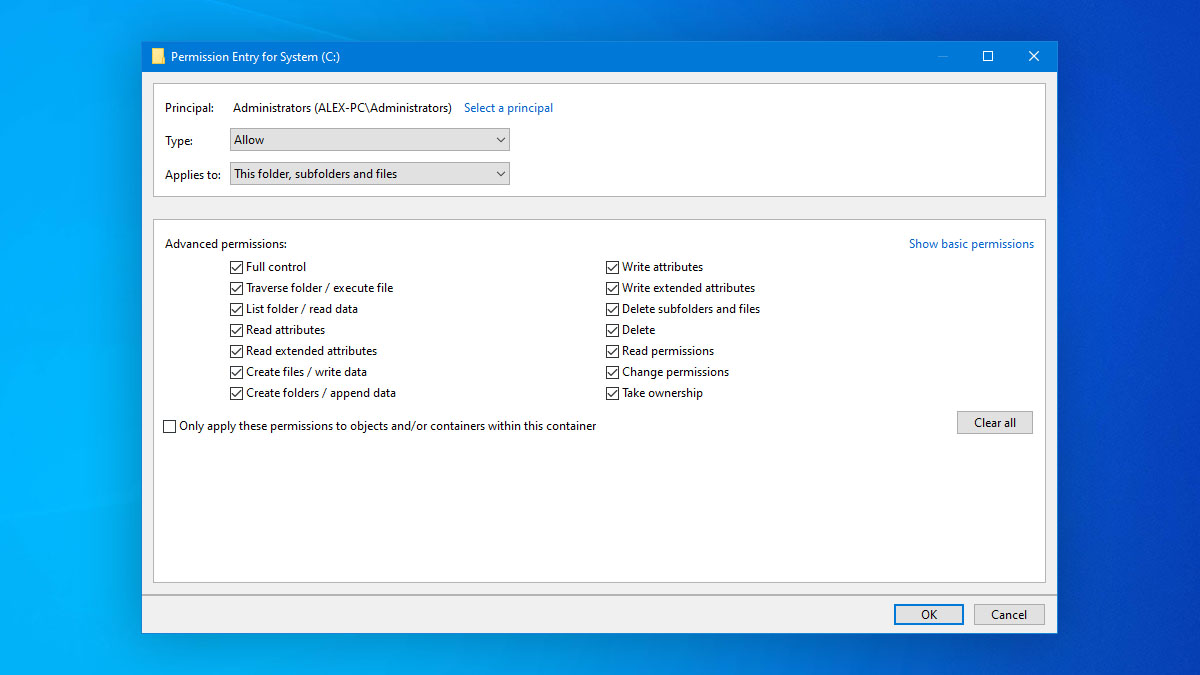Screen dimensions: 1200x675
Task: Toggle the Delete permission checkbox
Action: [613, 330]
